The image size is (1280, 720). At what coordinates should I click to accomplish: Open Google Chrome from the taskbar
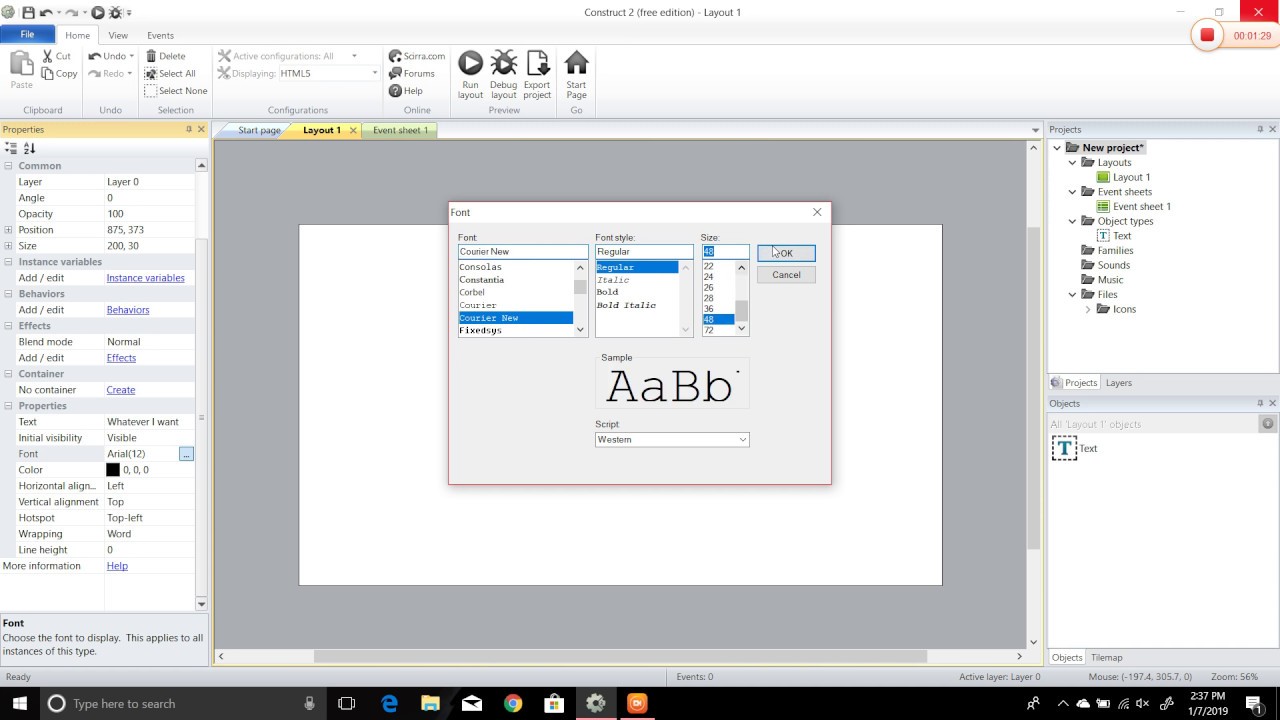(x=513, y=703)
